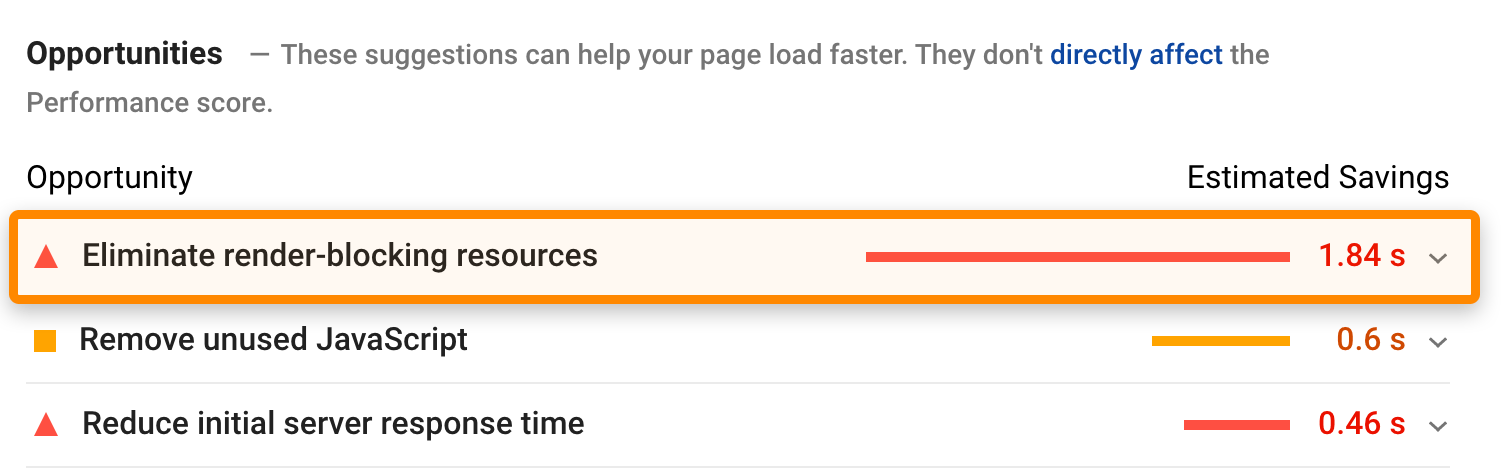
Task: Select the Reduce initial server response time title
Action: pyautogui.click(x=333, y=424)
